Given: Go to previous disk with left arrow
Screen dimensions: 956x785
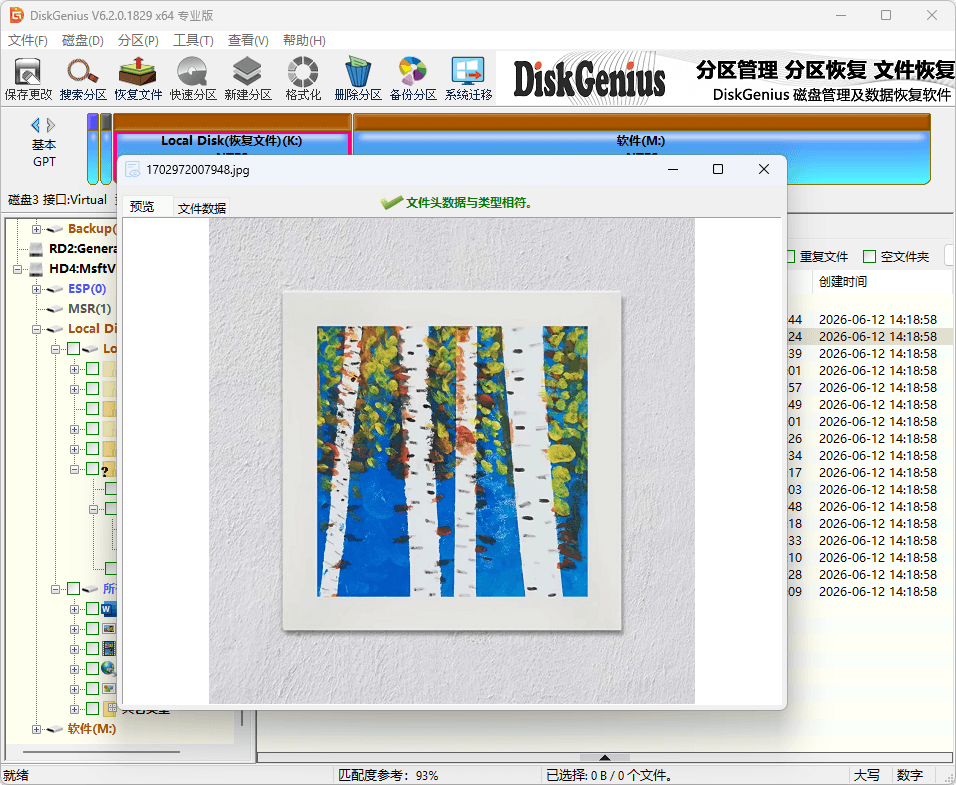Looking at the screenshot, I should pyautogui.click(x=35, y=125).
